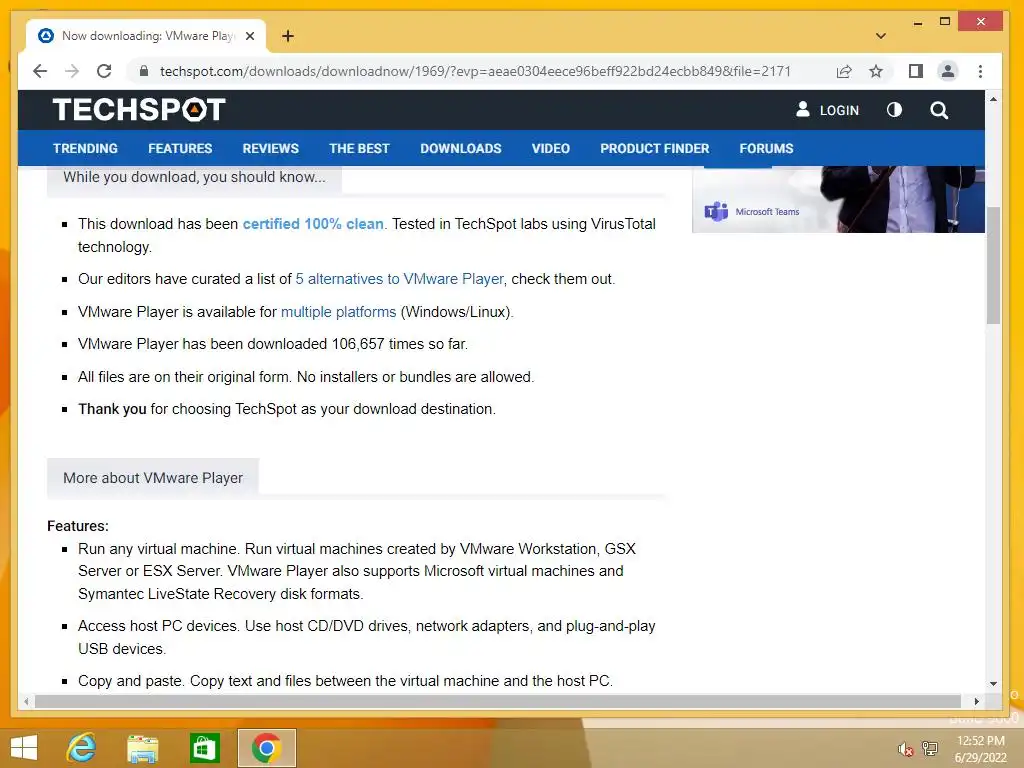
Task: Expand the tab search chevron
Action: click(880, 36)
